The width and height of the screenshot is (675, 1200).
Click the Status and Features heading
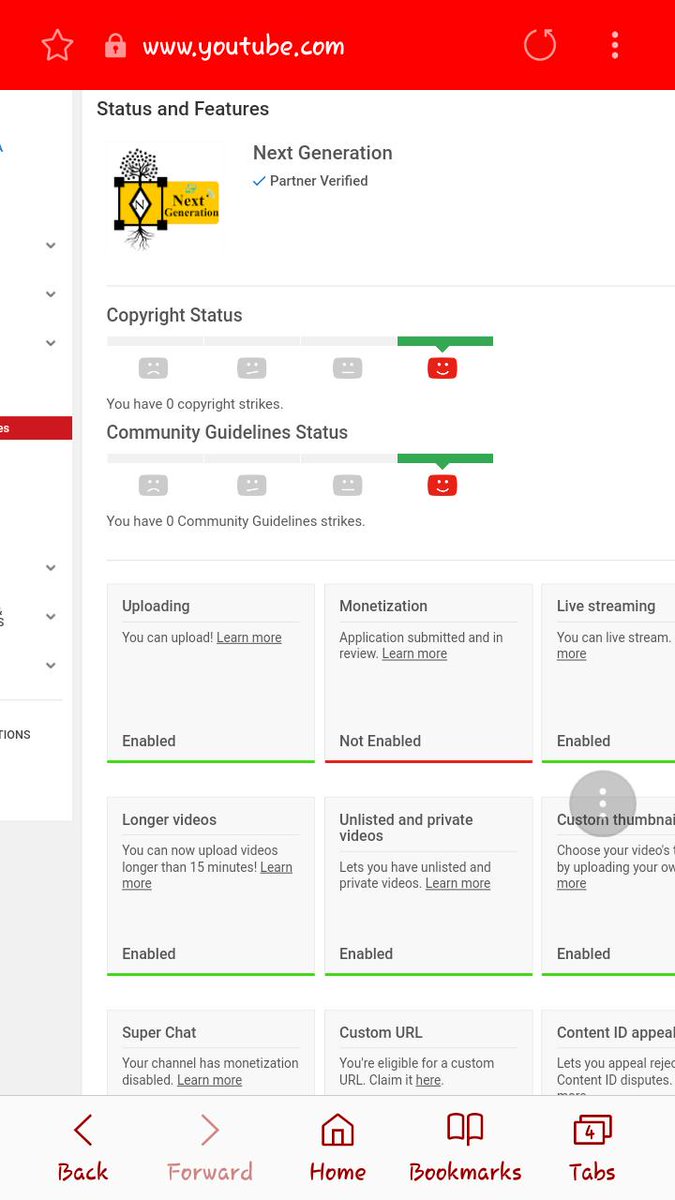[x=183, y=109]
